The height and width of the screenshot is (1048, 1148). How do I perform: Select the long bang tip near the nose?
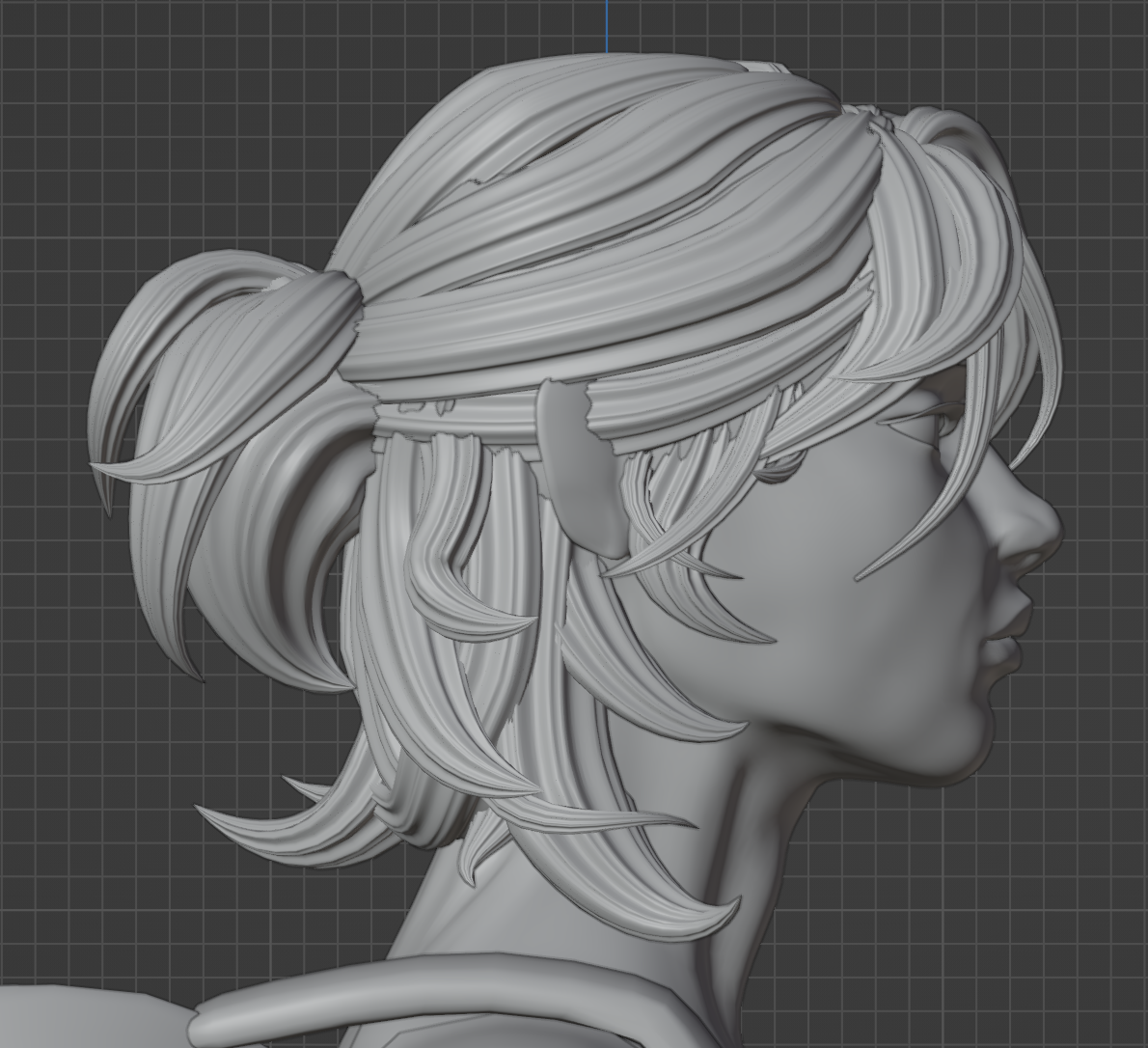click(863, 576)
